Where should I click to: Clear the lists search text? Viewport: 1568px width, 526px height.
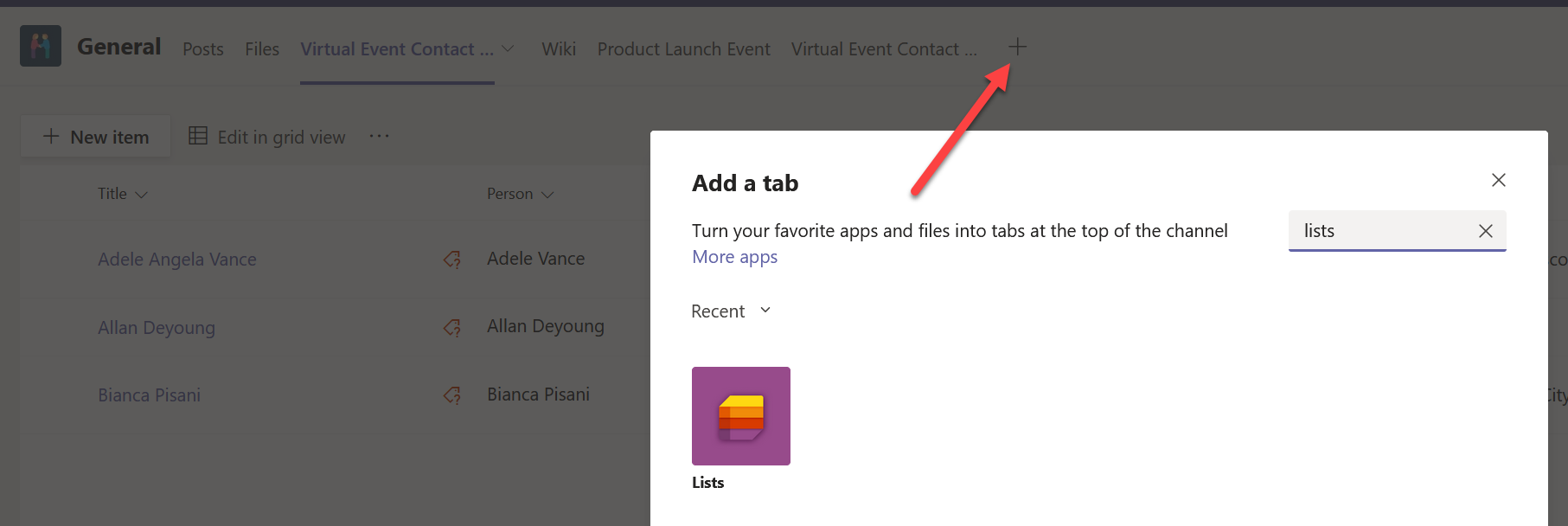[x=1486, y=231]
